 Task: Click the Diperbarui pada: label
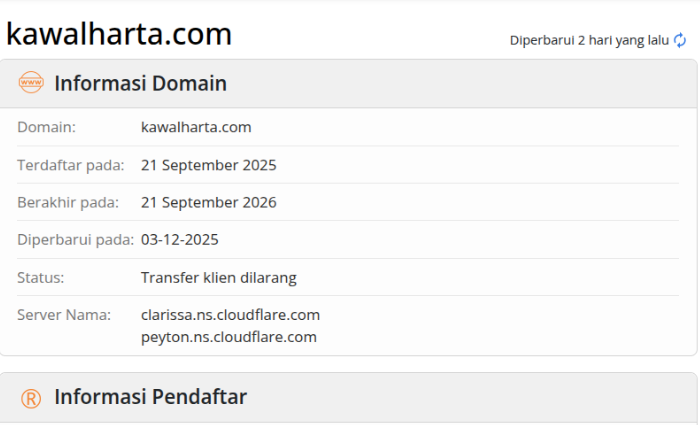click(75, 240)
